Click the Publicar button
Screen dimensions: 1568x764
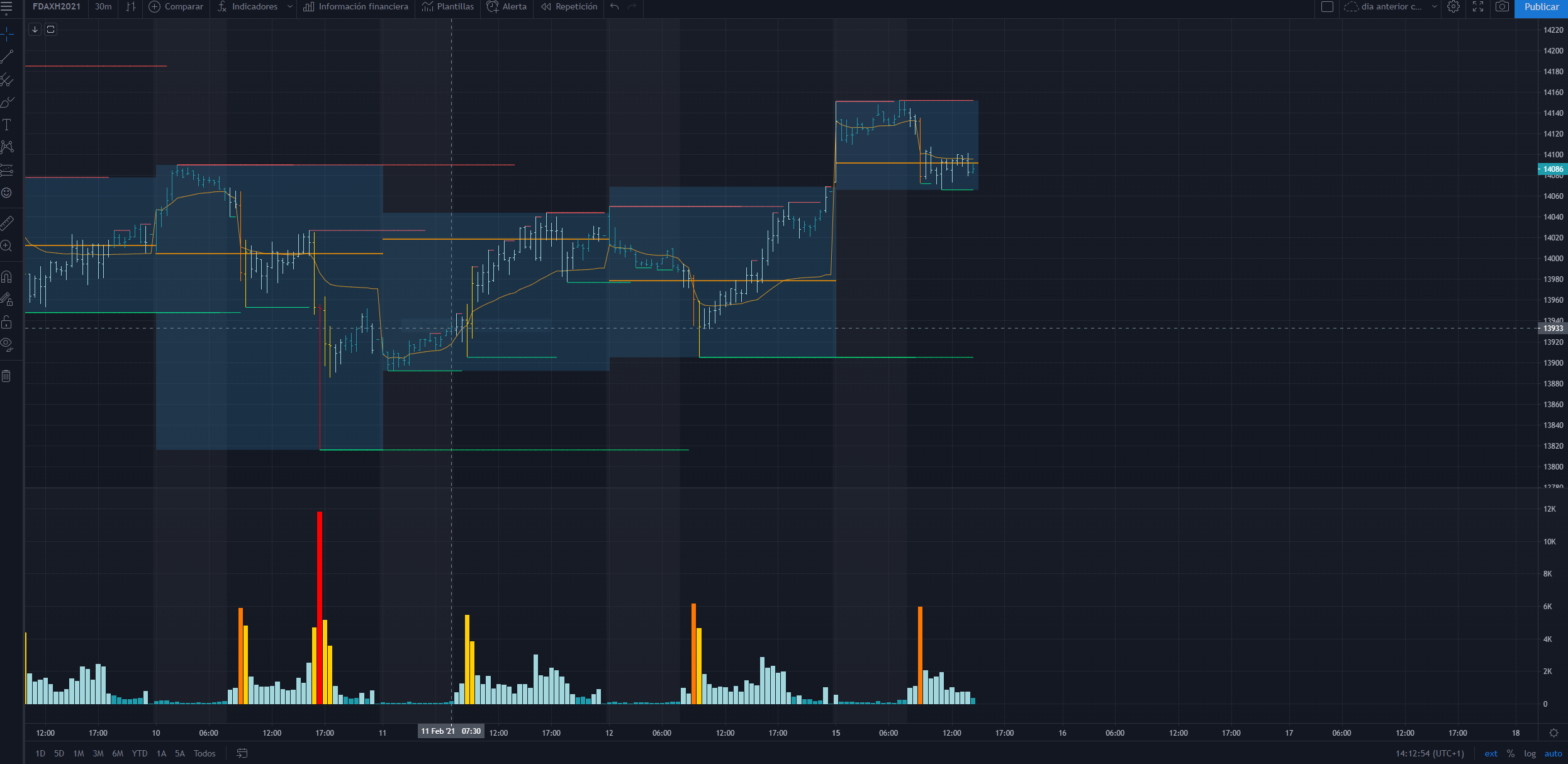point(1541,7)
